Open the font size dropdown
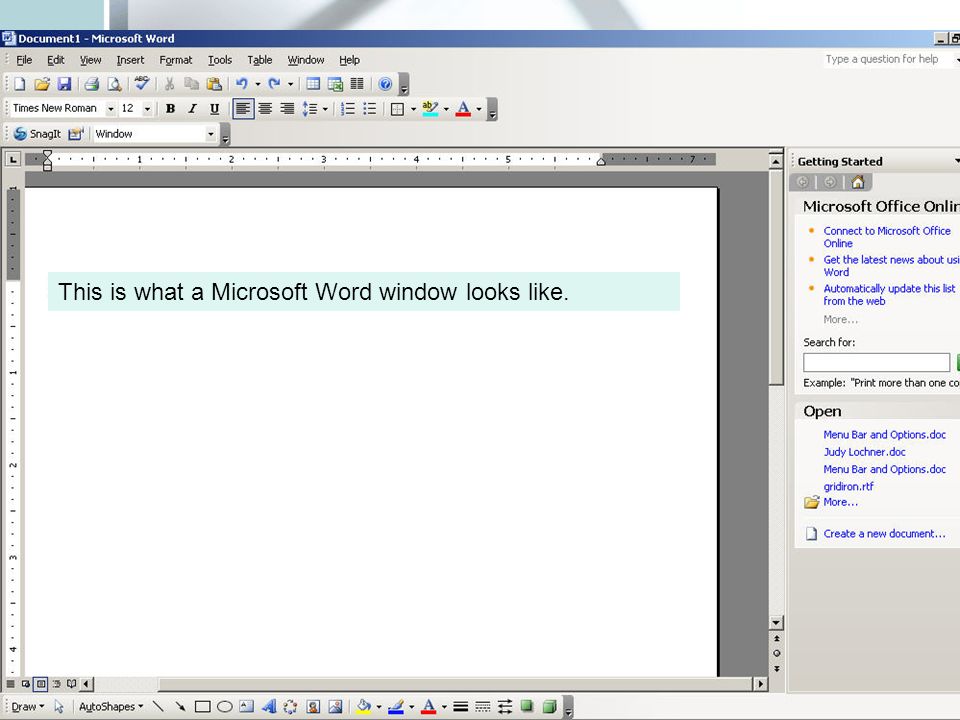The width and height of the screenshot is (960, 720). (147, 109)
